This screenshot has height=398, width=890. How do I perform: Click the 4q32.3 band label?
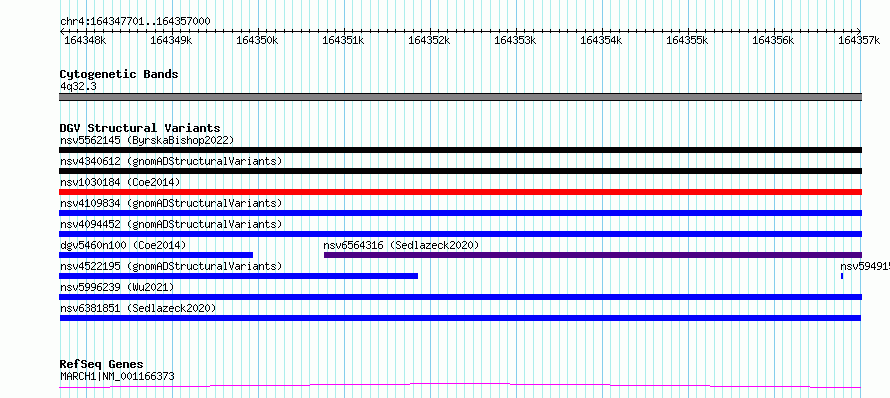(x=78, y=86)
